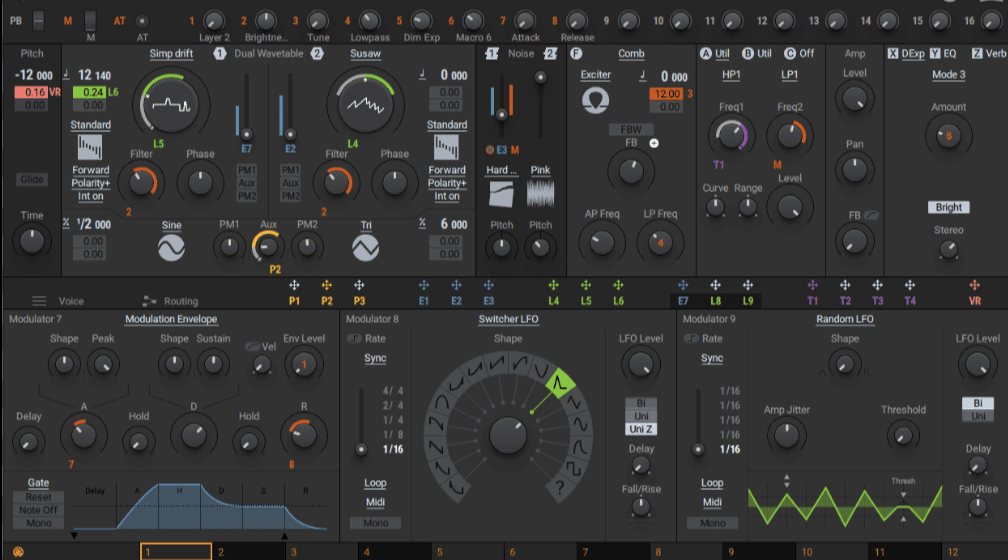
Task: Switch to the C Off tab
Action: pos(799,53)
